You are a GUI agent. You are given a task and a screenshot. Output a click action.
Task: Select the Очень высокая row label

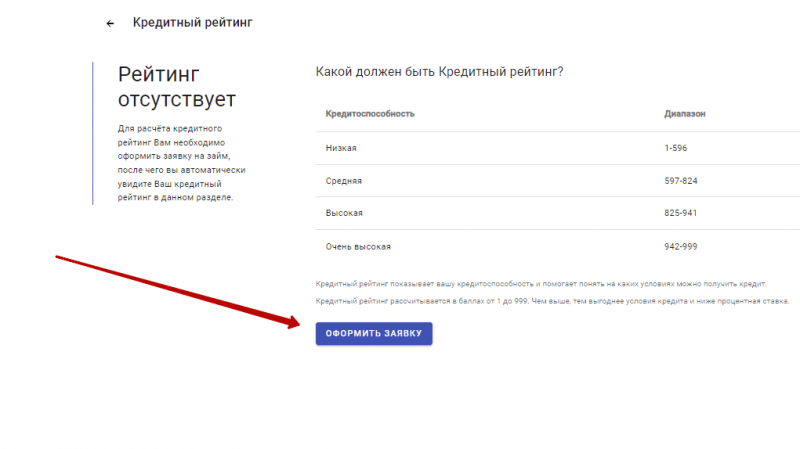point(358,246)
